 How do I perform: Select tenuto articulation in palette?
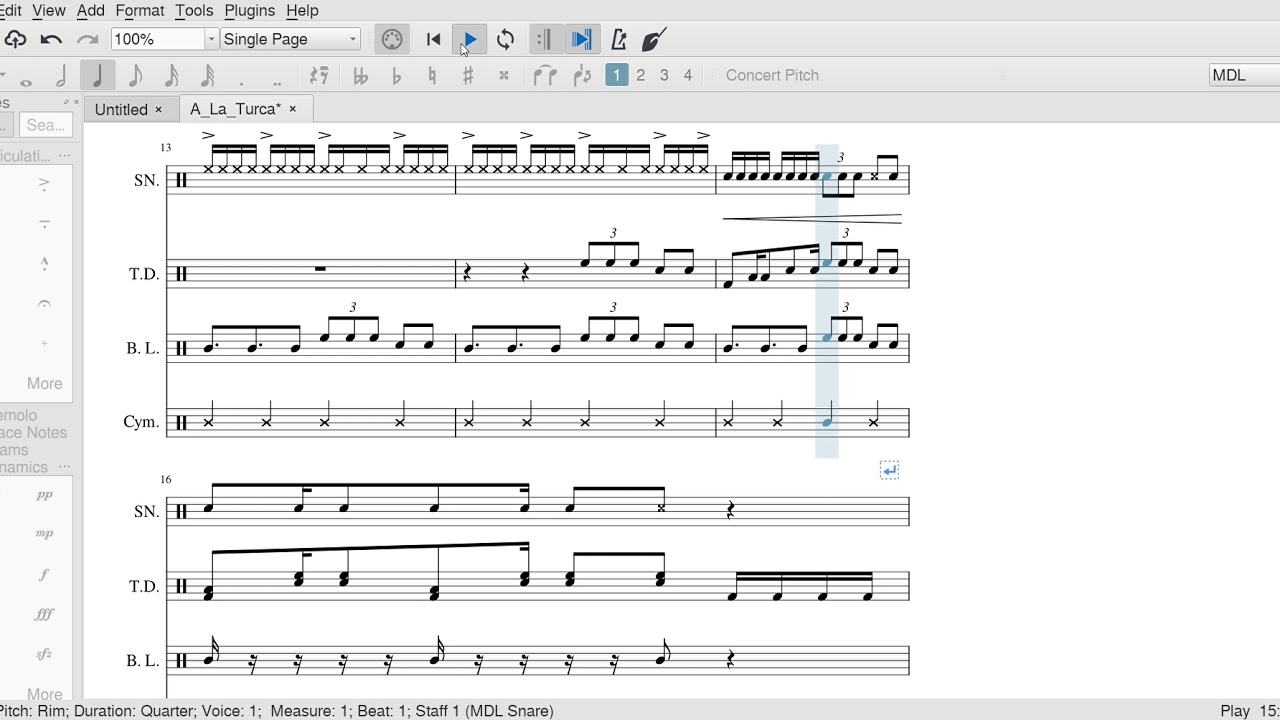coord(44,223)
